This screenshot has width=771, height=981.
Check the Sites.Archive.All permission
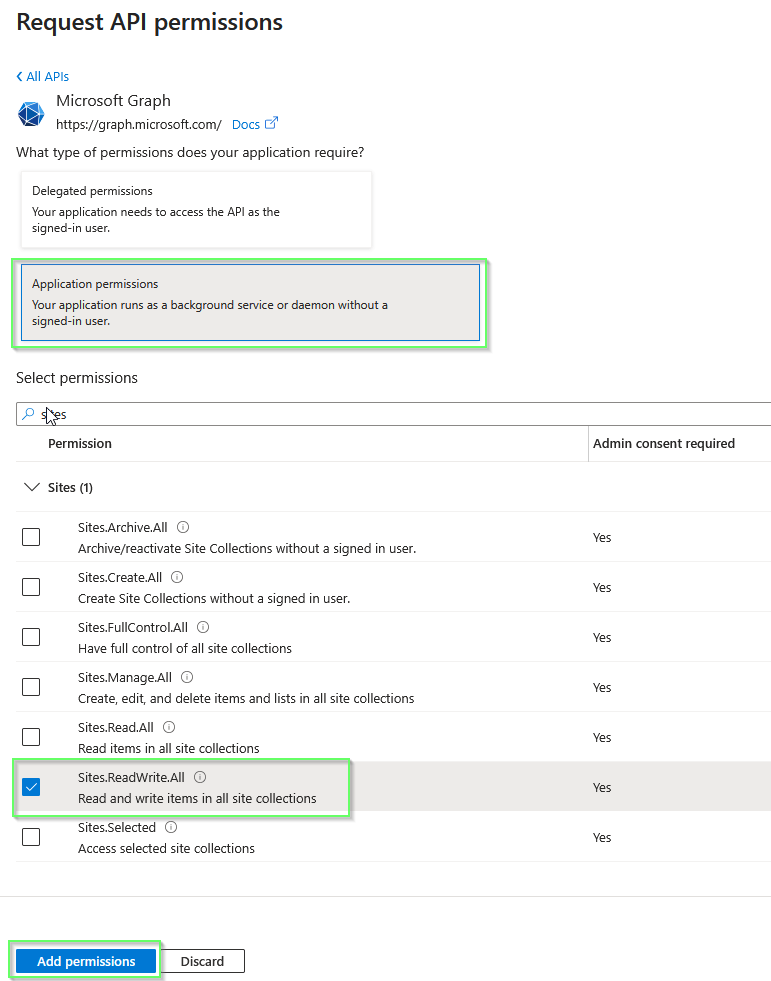pos(31,537)
